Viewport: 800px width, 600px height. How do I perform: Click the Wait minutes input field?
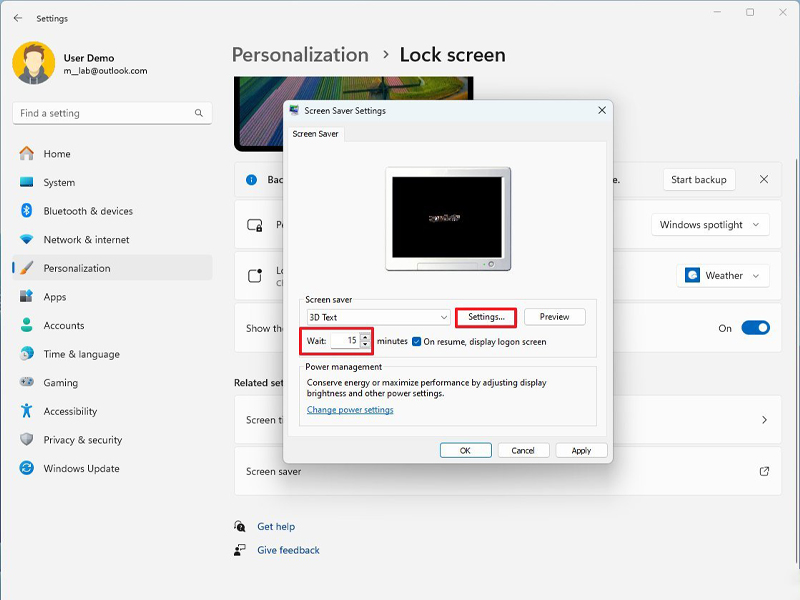345,340
